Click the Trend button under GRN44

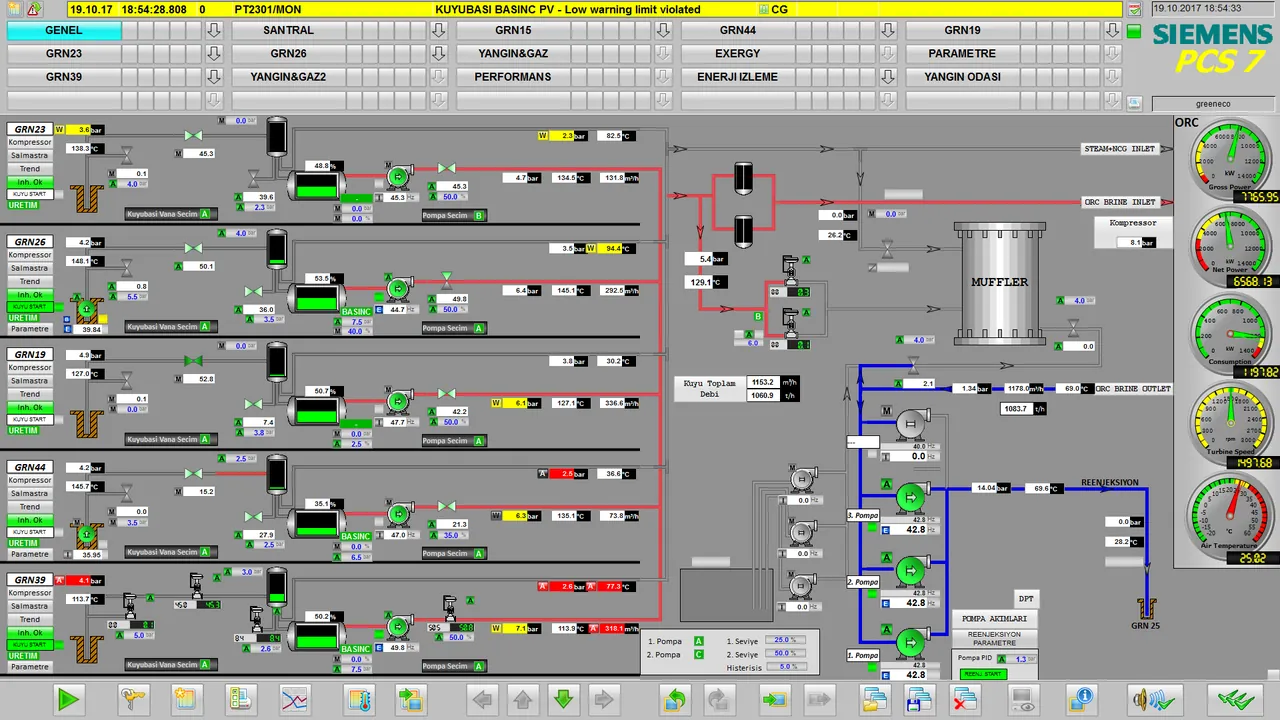(x=29, y=507)
